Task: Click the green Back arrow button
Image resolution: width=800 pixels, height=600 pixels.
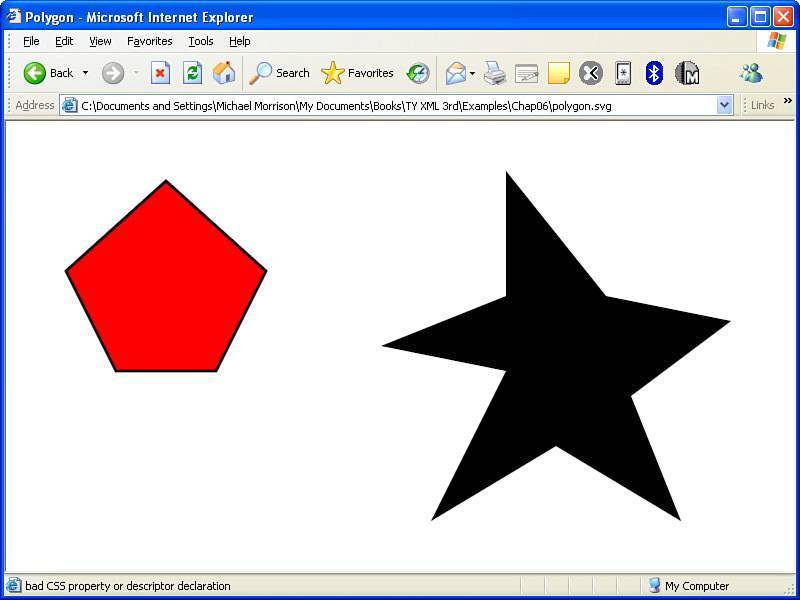Action: click(x=35, y=73)
